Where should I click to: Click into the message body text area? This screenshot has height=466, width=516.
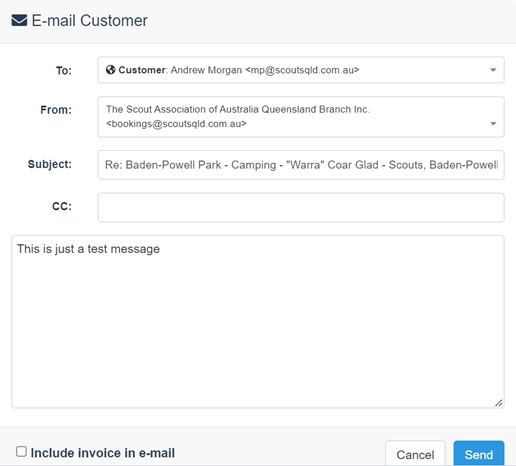point(258,322)
